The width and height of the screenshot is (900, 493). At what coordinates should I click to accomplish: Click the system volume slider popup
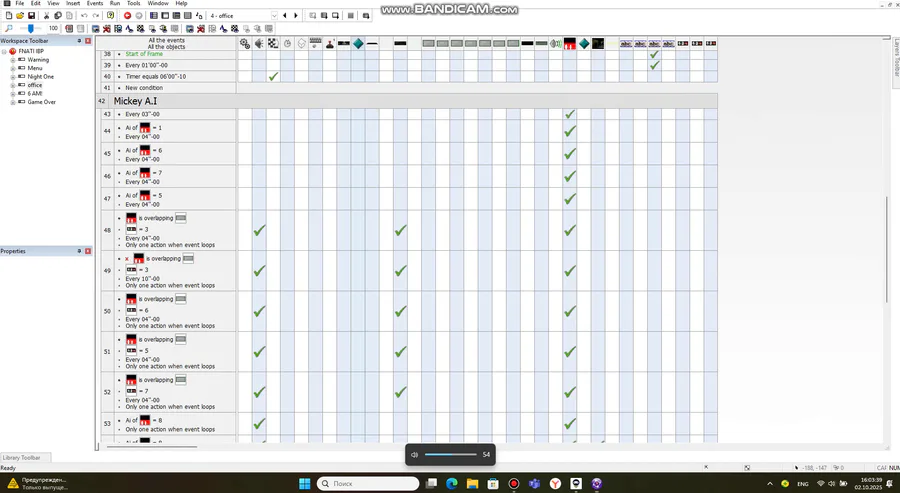[x=451, y=455]
